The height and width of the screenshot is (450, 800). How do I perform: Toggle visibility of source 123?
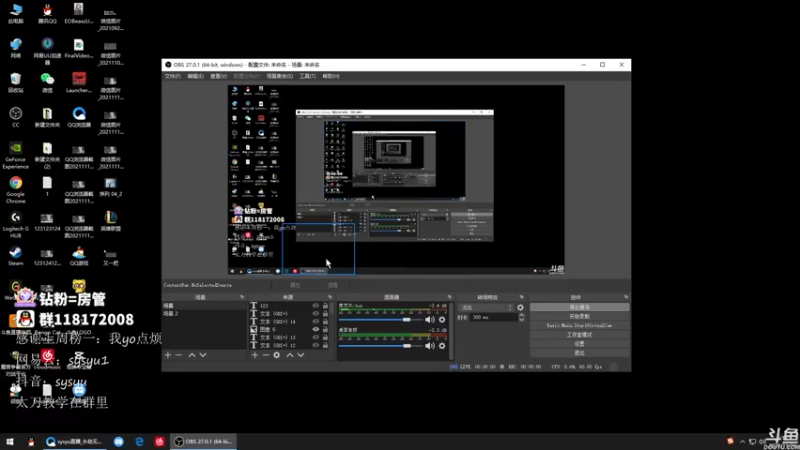point(316,306)
